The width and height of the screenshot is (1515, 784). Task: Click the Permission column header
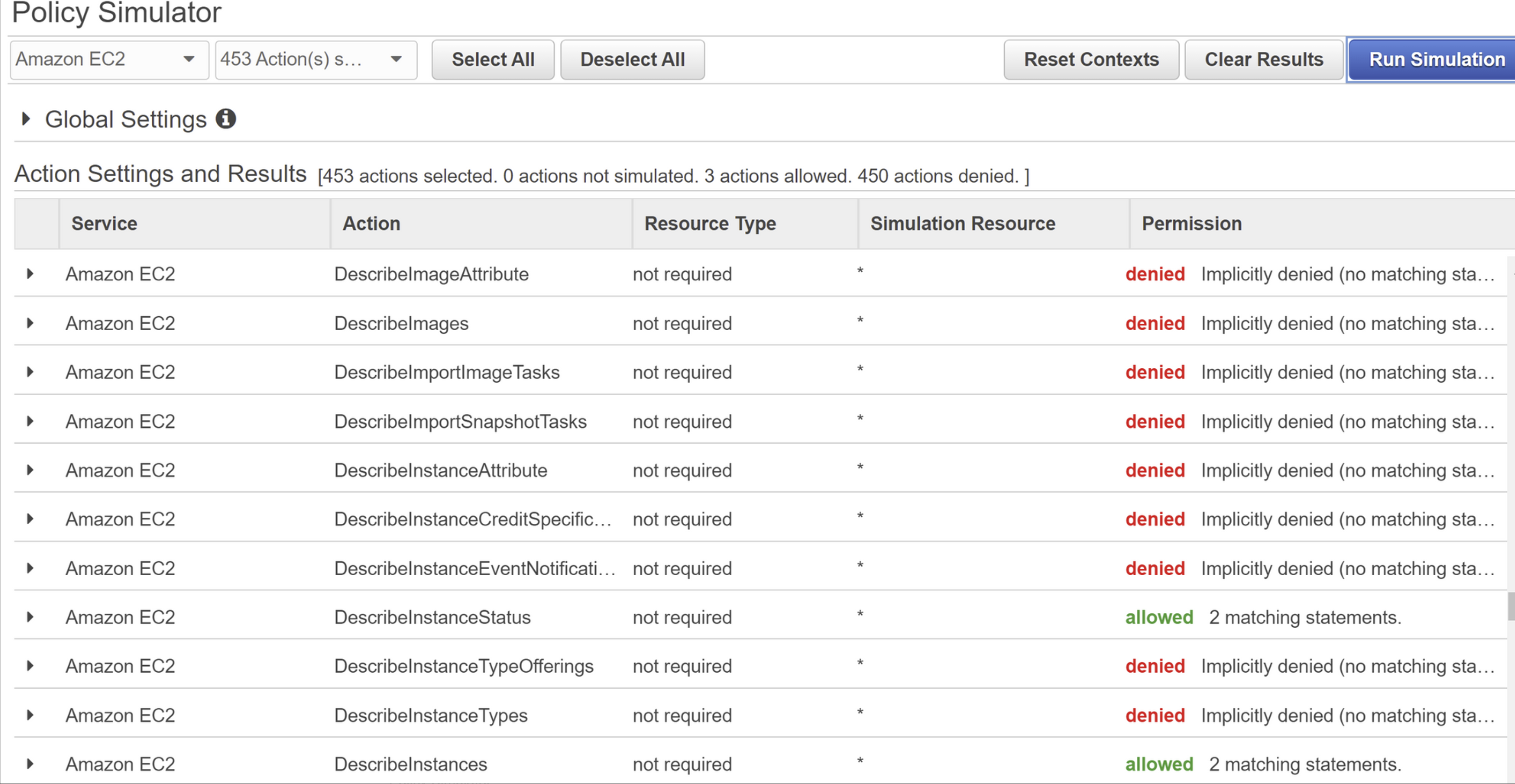coord(1192,223)
